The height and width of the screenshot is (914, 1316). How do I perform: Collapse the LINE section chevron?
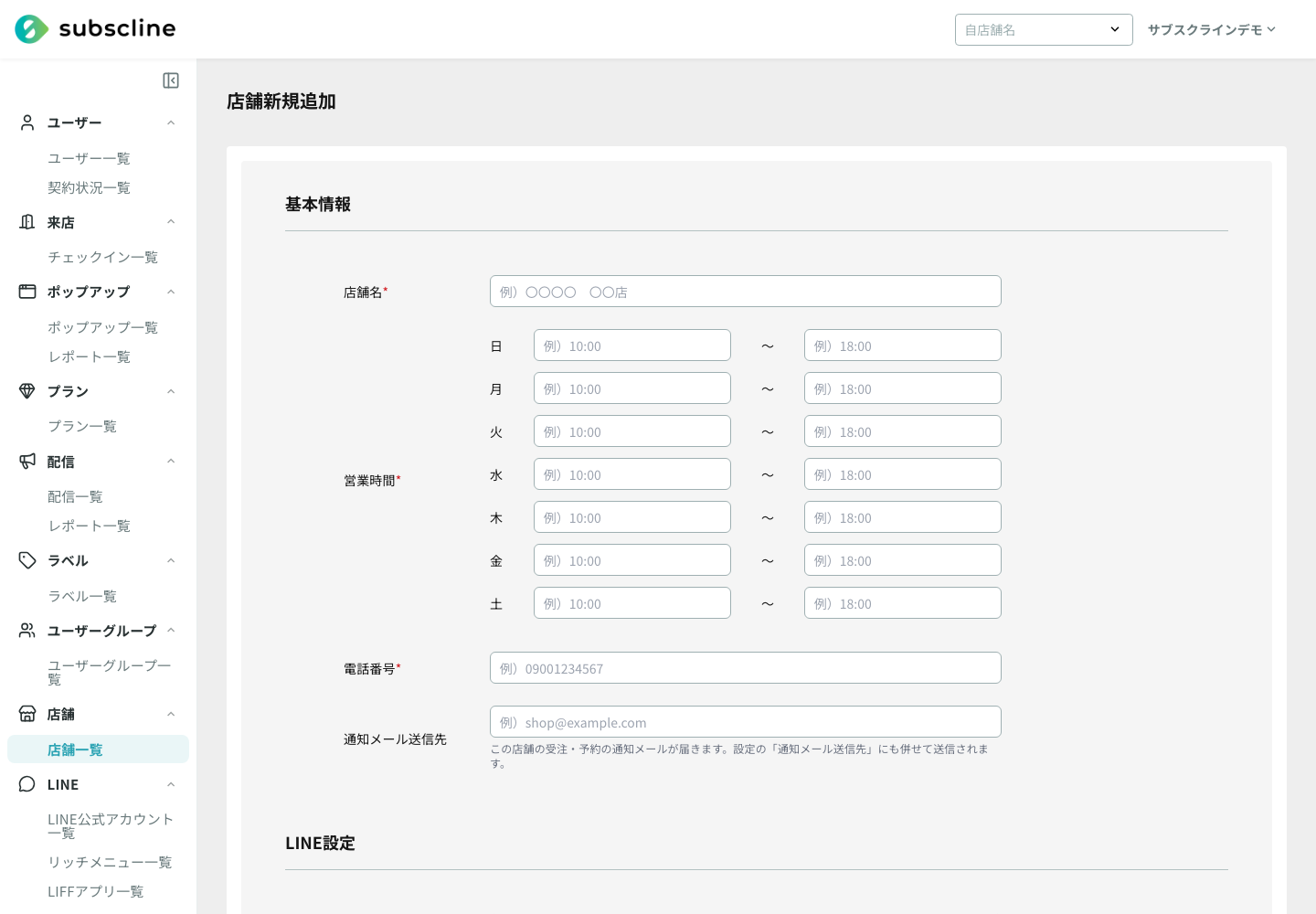[x=171, y=784]
